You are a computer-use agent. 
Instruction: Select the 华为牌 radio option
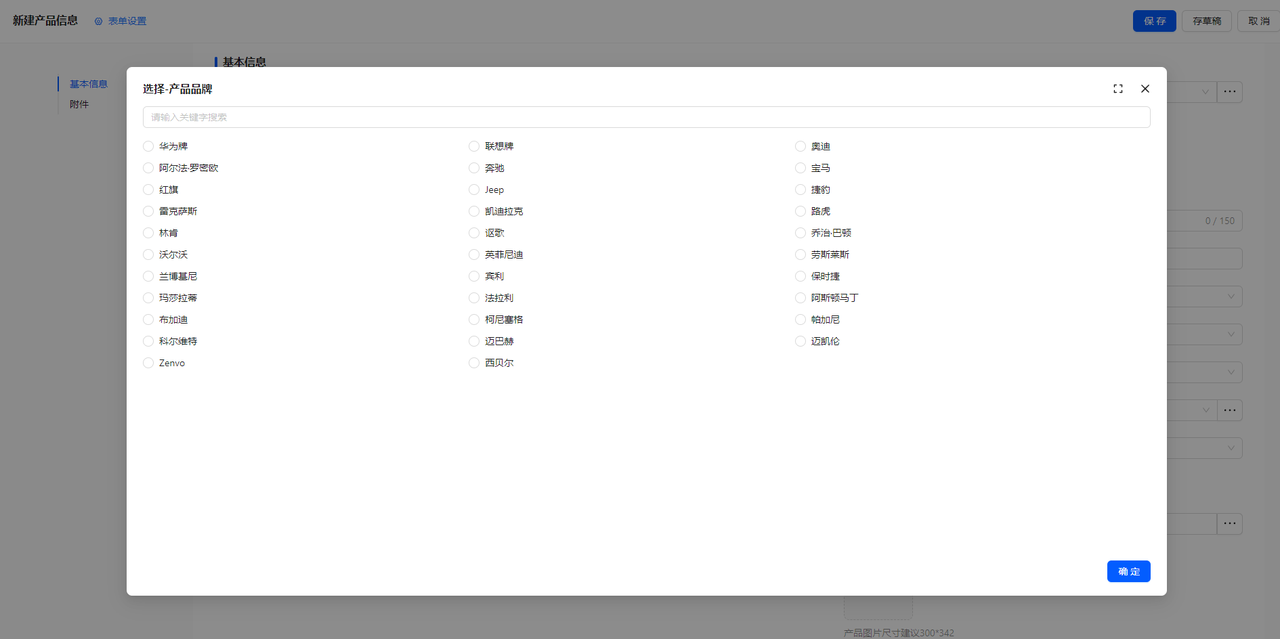pos(149,146)
